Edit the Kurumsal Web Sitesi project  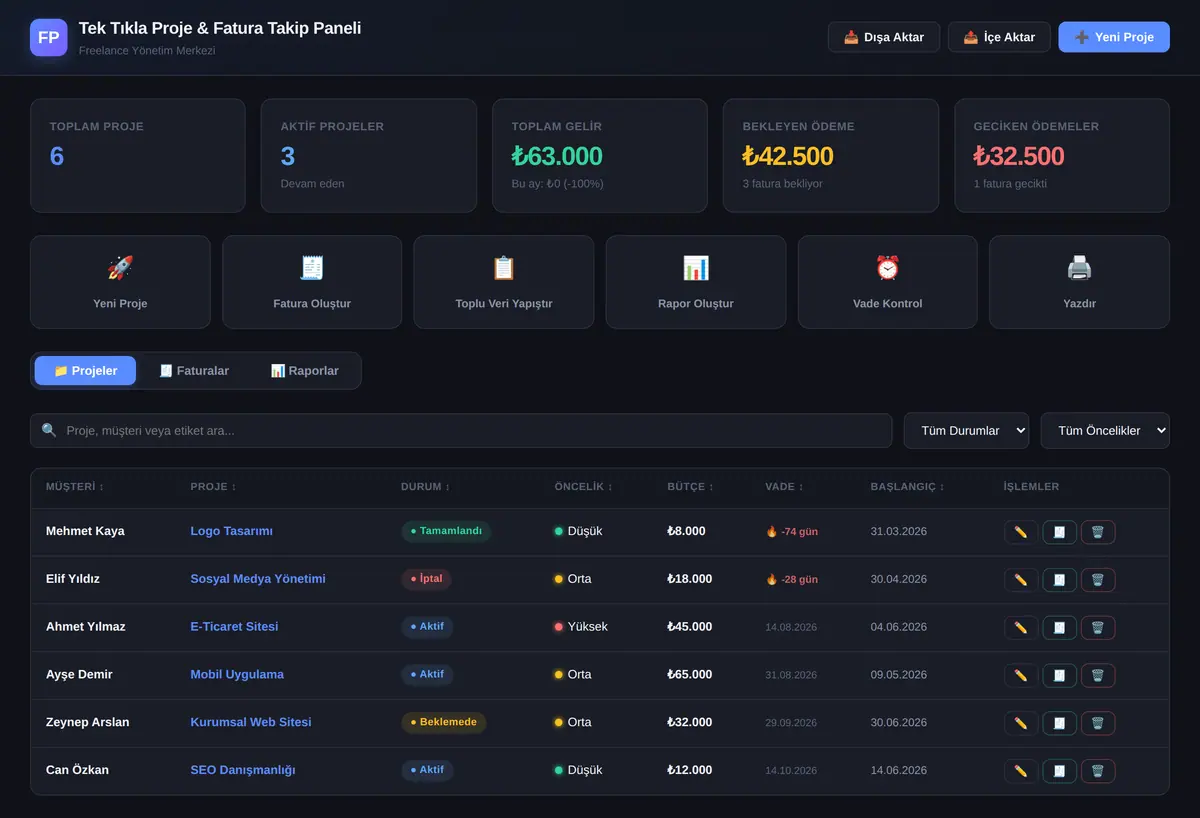pos(1021,723)
